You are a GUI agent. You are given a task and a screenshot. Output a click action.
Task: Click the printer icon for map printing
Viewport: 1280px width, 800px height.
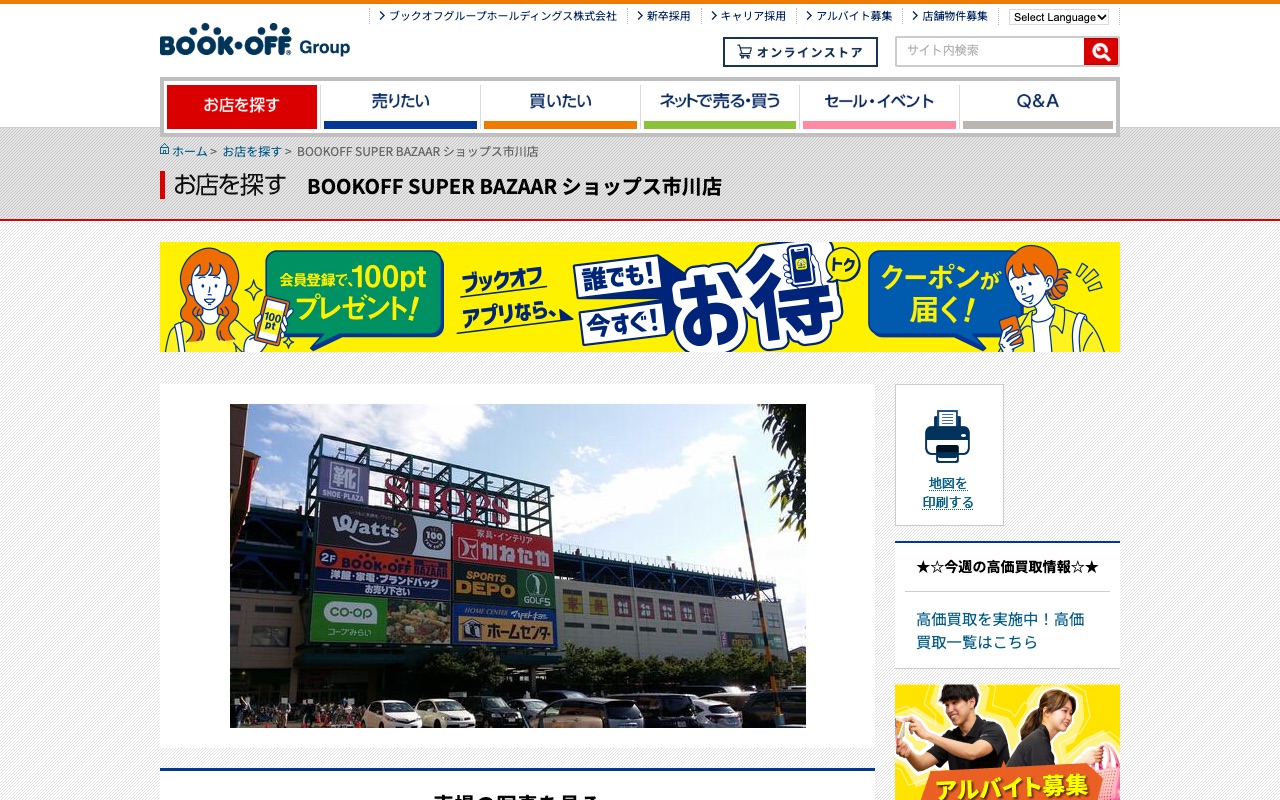tap(947, 436)
